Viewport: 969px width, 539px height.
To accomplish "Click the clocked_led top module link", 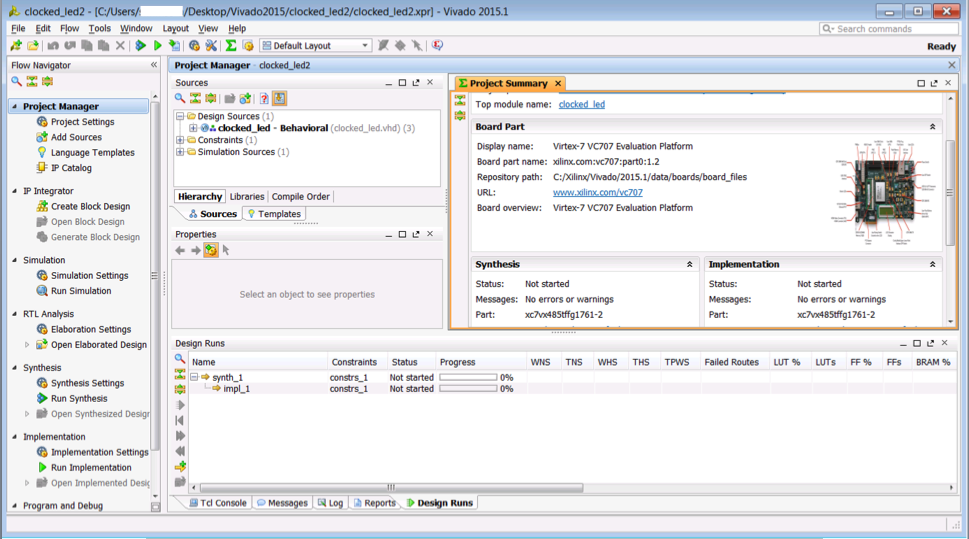I will (x=582, y=104).
